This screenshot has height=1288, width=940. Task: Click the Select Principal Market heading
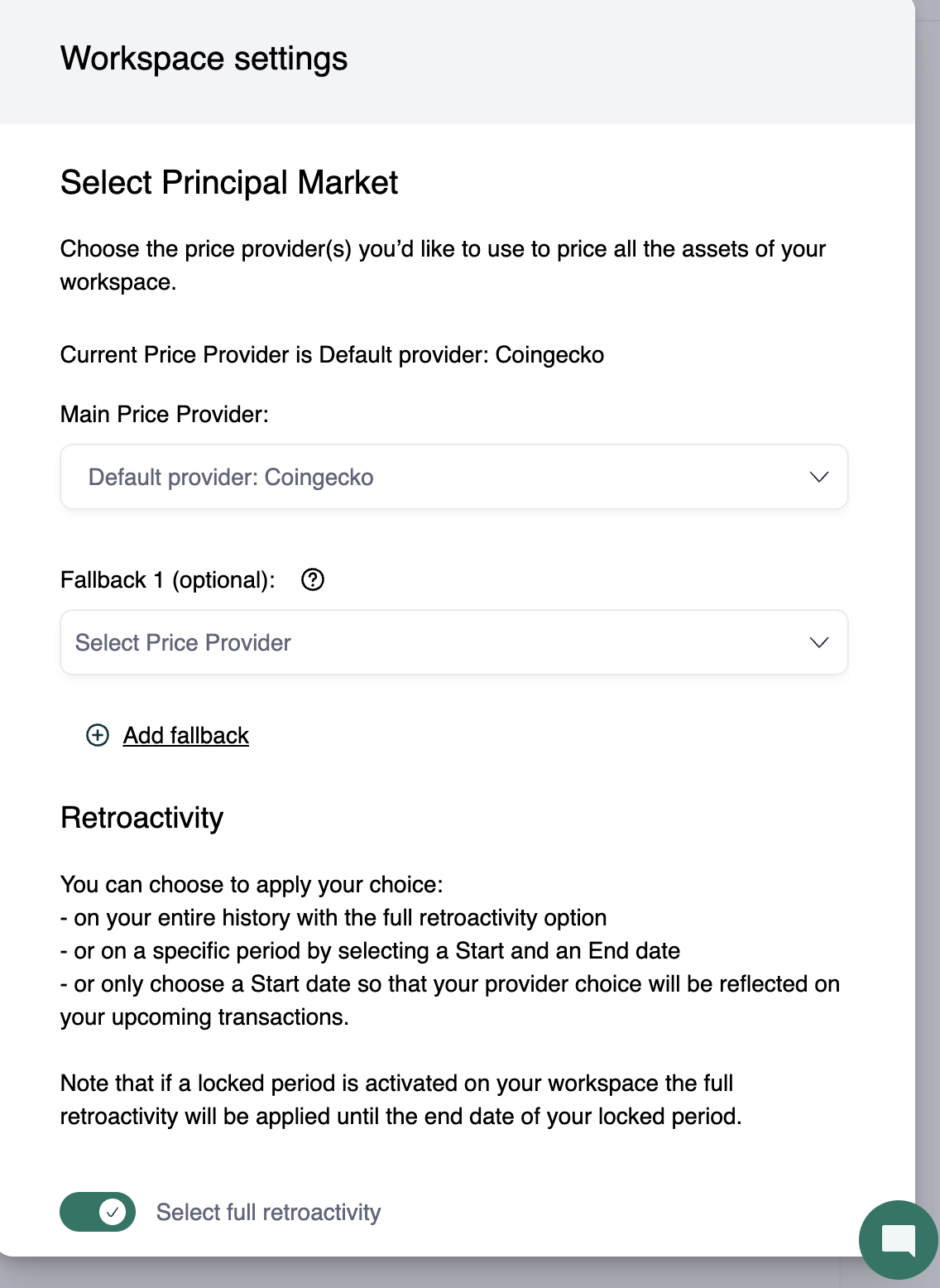[x=229, y=183]
